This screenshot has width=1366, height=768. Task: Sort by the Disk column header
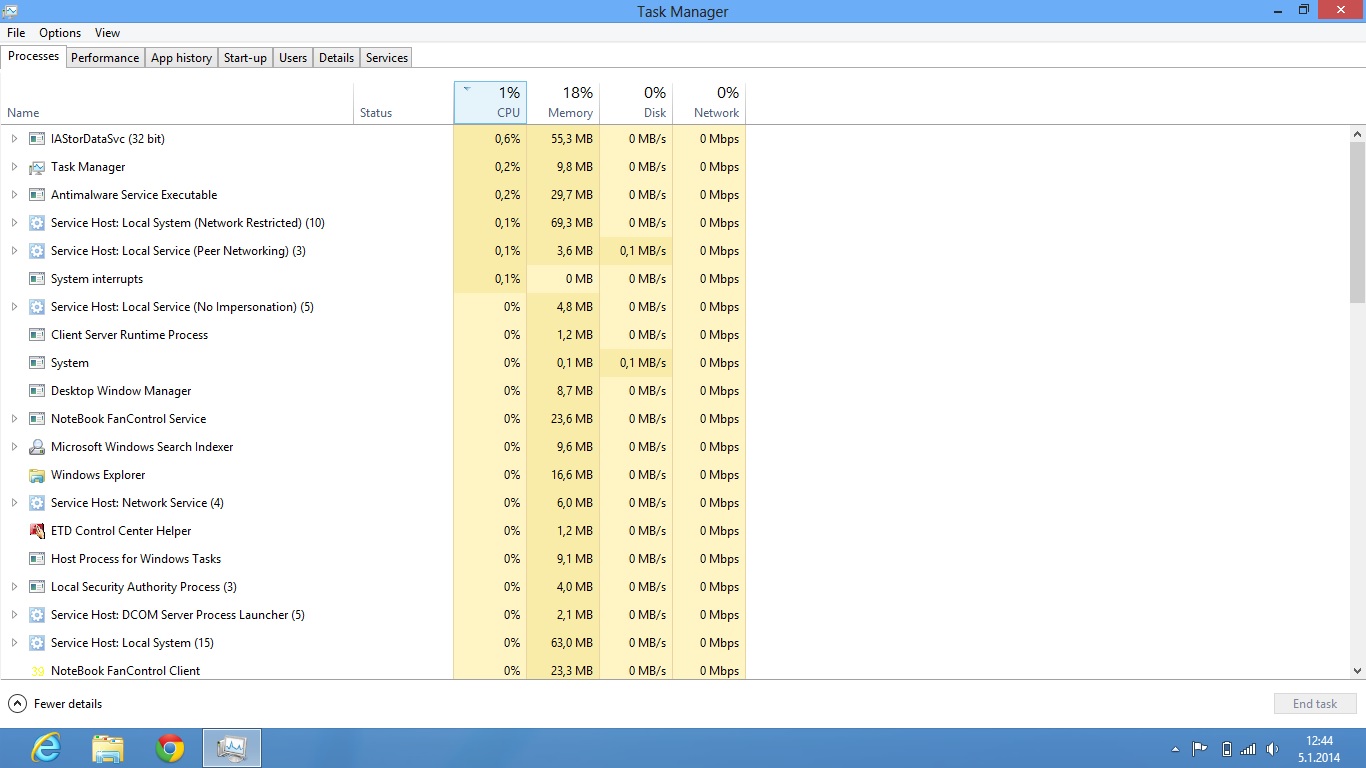637,103
